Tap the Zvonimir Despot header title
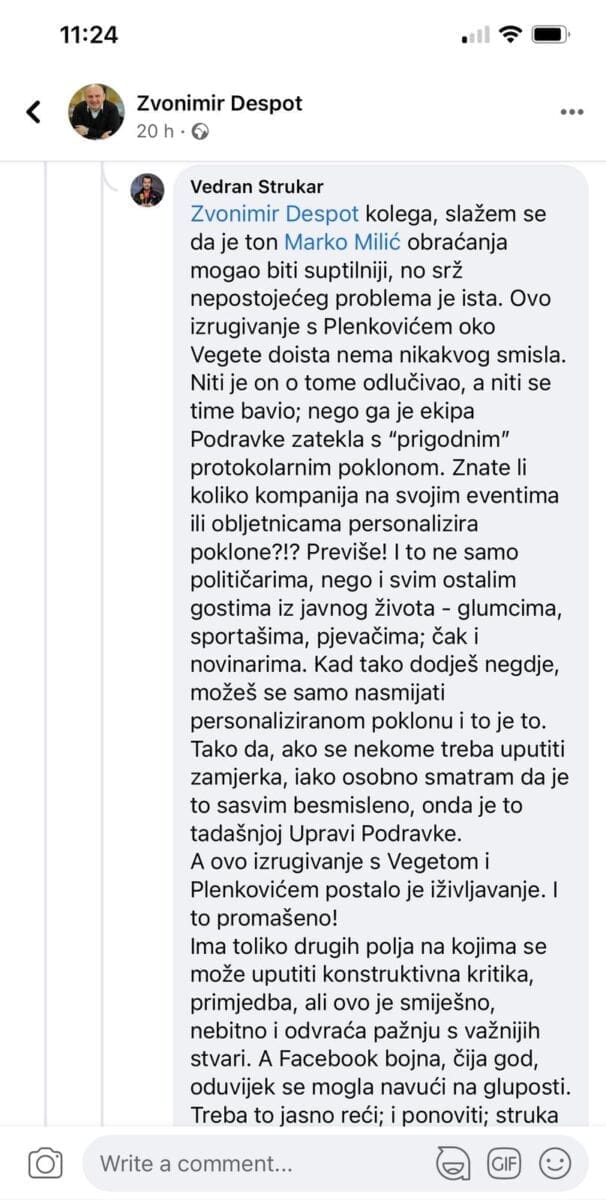606x1200 pixels. click(219, 103)
